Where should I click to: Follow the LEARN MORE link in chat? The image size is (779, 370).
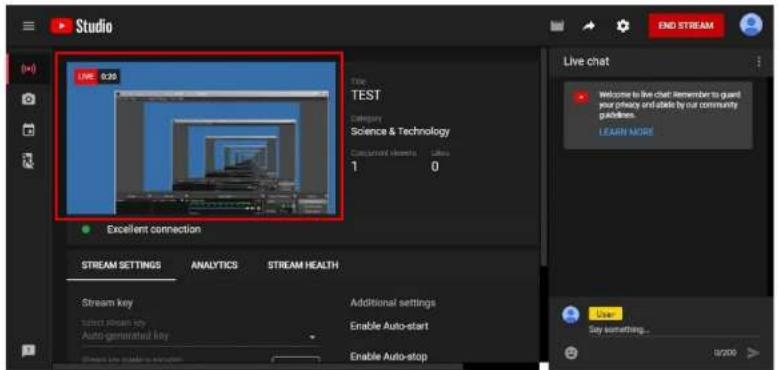coord(626,132)
